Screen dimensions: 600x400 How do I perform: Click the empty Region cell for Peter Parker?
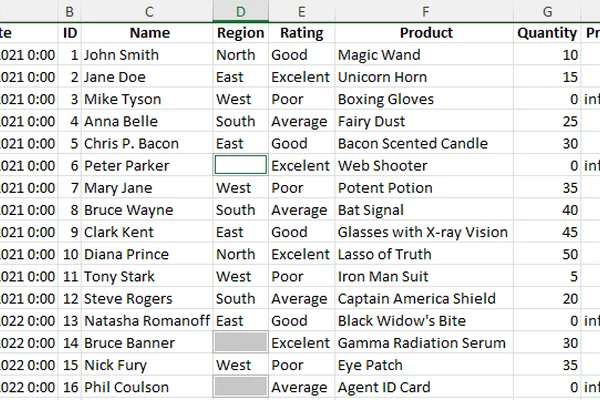coord(241,165)
